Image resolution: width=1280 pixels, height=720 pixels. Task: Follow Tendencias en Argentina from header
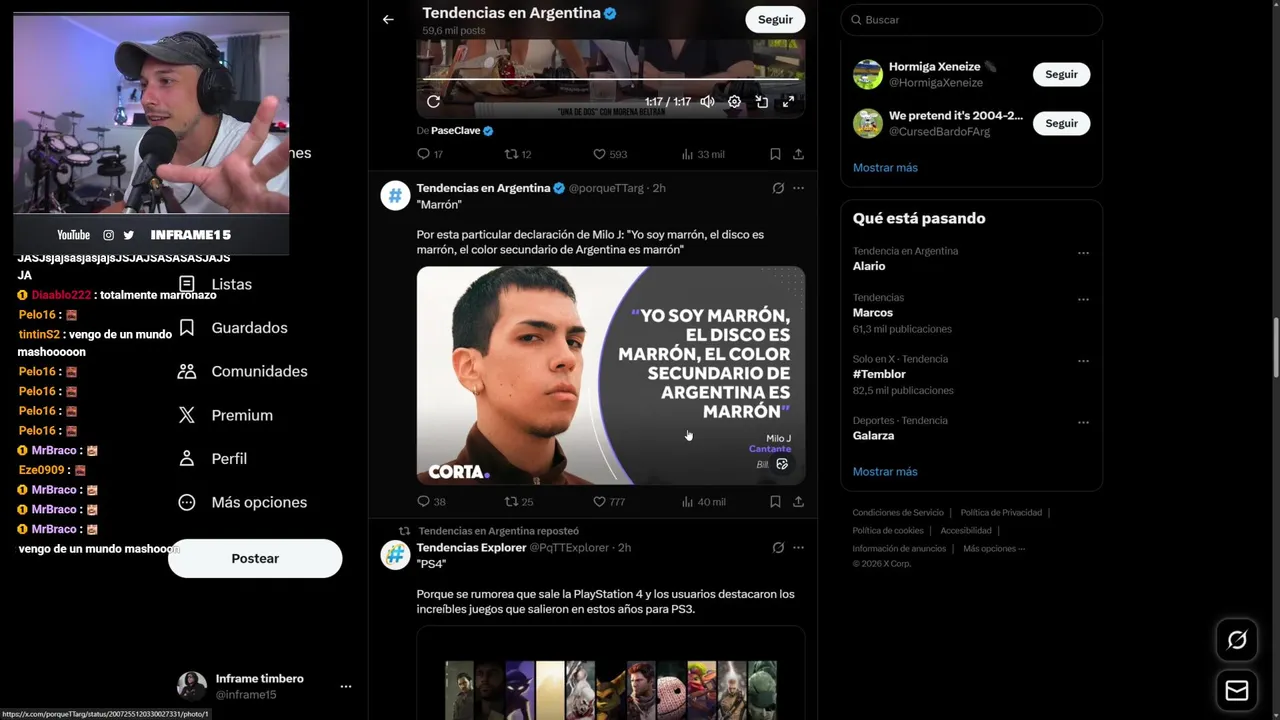775,19
